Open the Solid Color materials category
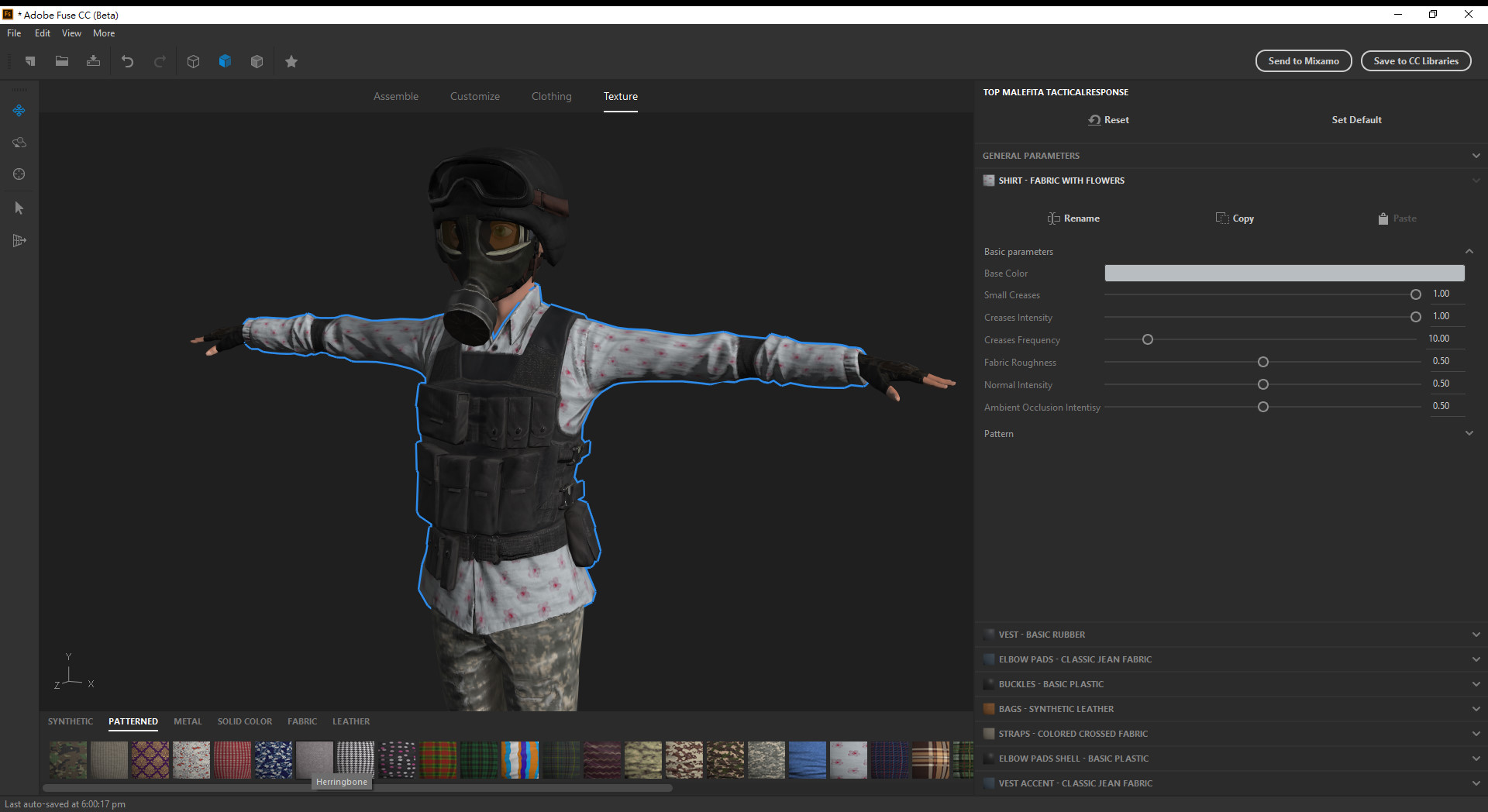 [x=245, y=721]
